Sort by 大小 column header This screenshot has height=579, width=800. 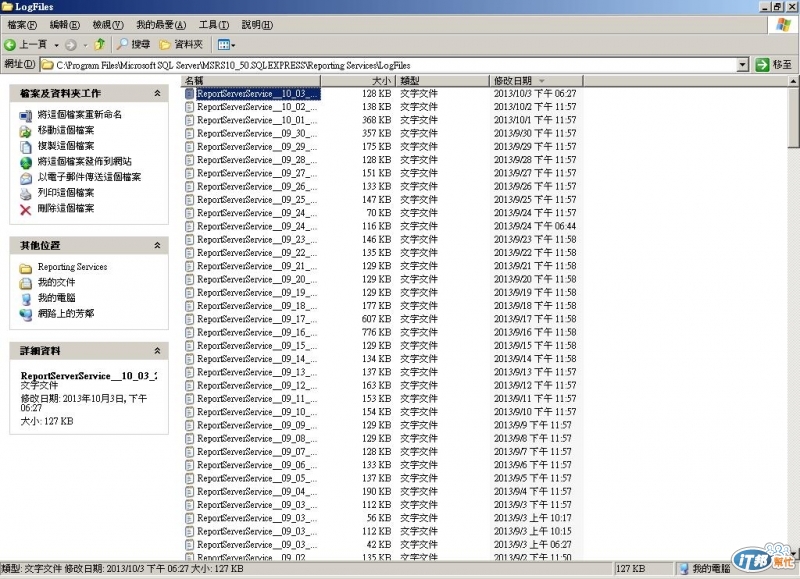(358, 81)
